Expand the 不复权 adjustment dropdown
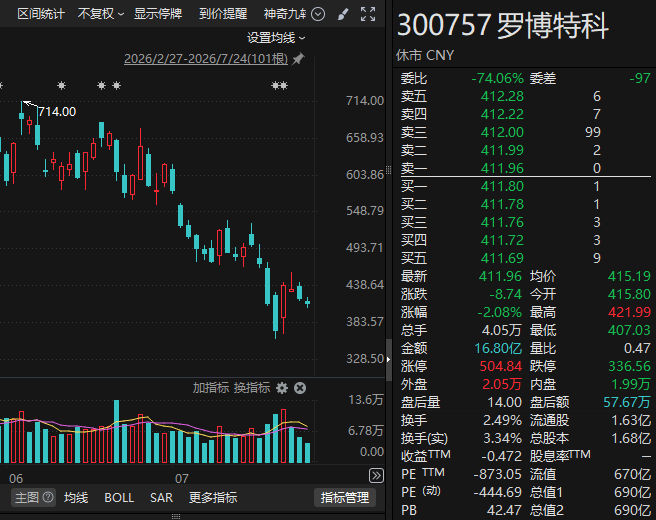 coord(100,14)
